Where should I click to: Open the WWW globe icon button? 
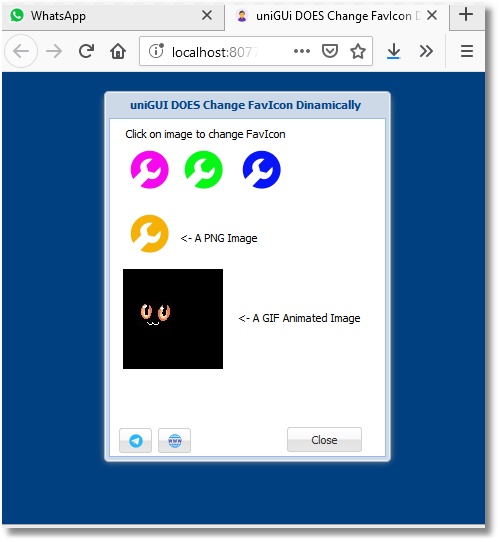click(175, 440)
